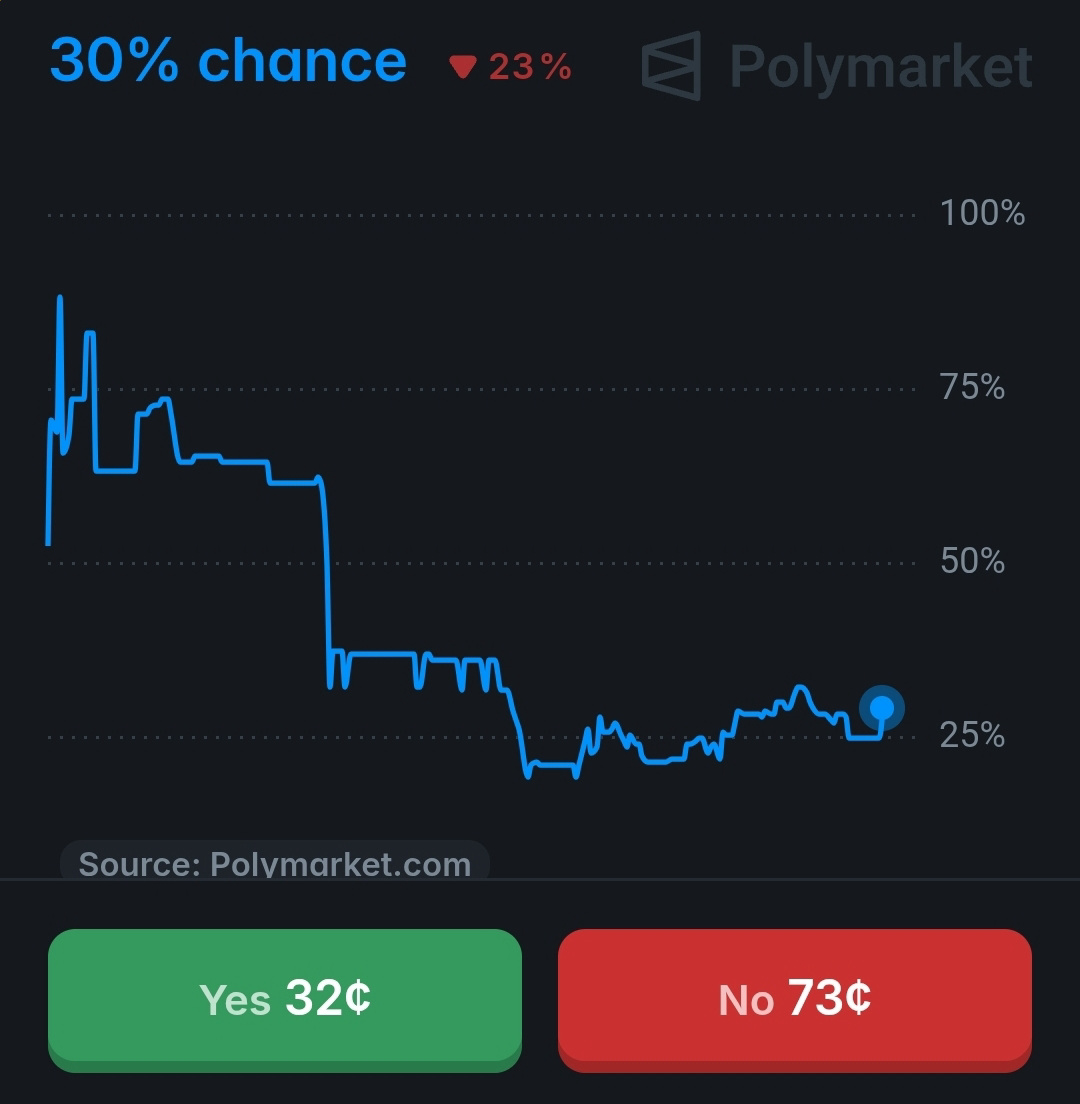Click the red down-triangle change indicator
Screen dimensions: 1080x1104
tap(463, 67)
